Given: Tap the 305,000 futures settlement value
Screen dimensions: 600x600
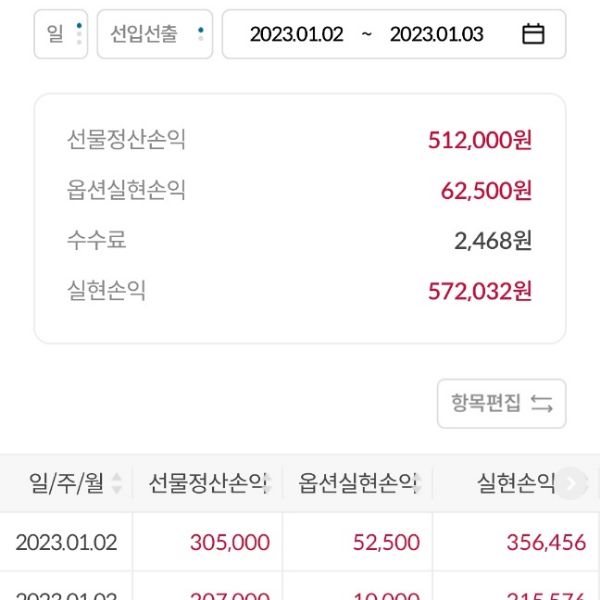Looking at the screenshot, I should 229,543.
